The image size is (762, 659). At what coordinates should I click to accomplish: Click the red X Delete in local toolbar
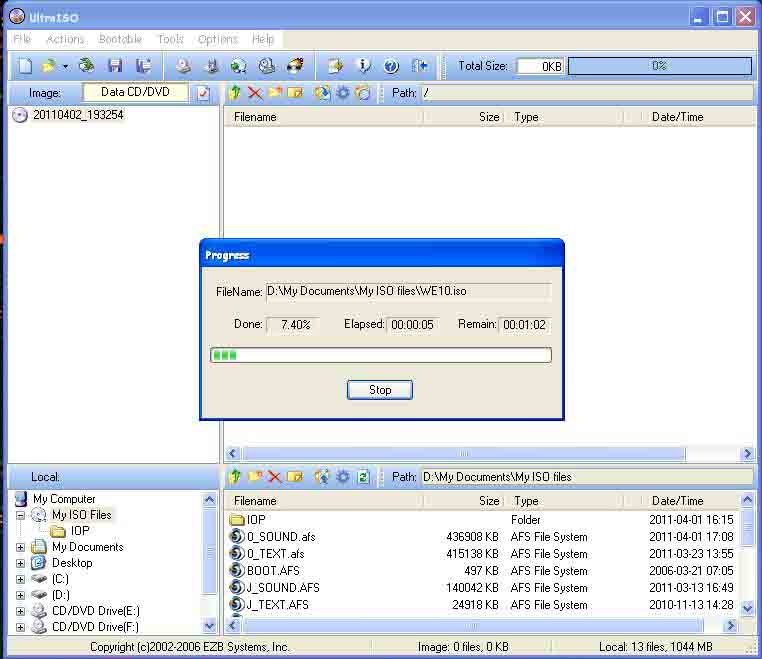tap(275, 477)
